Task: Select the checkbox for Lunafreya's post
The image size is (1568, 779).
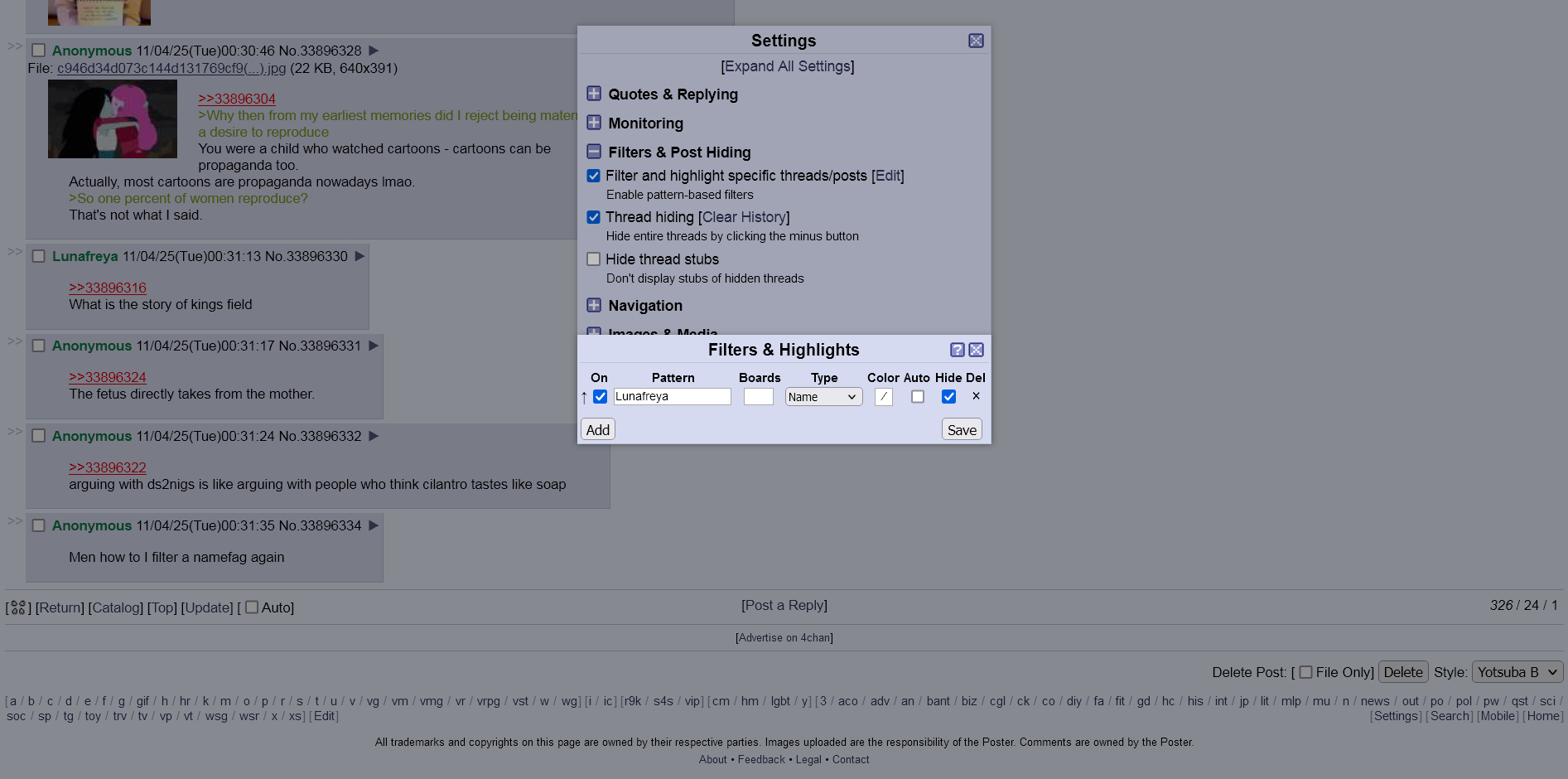Action: [38, 256]
